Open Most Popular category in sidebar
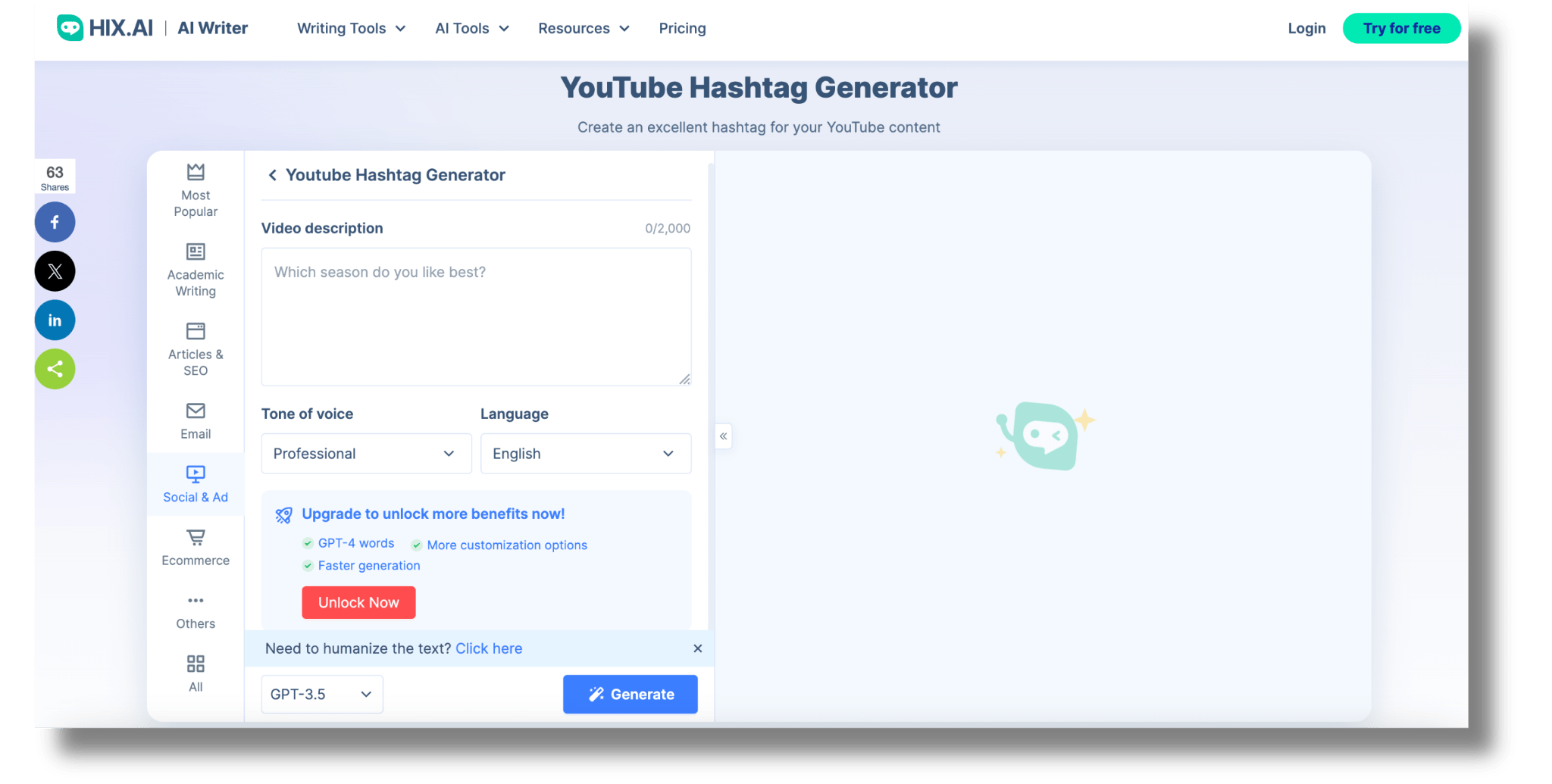Screen dimensions: 1552x784 click(196, 191)
